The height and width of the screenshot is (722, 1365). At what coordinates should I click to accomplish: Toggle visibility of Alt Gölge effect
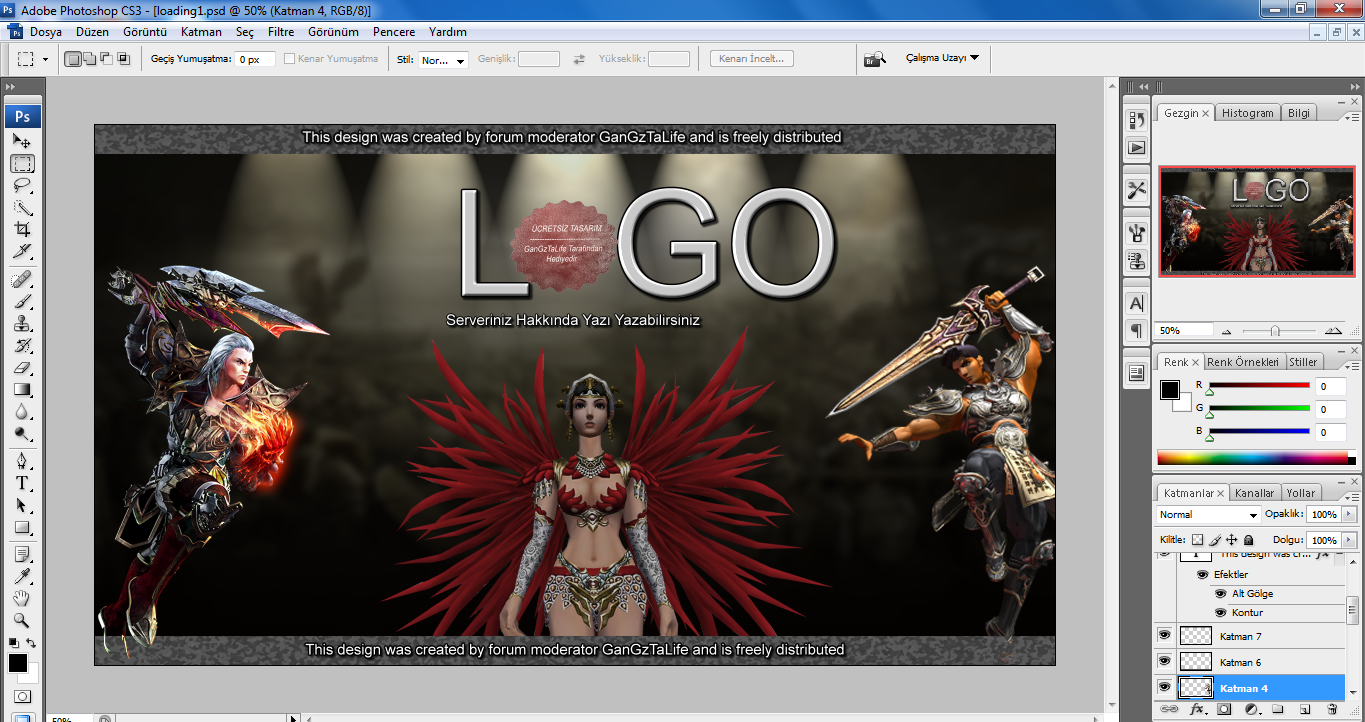click(x=1221, y=593)
